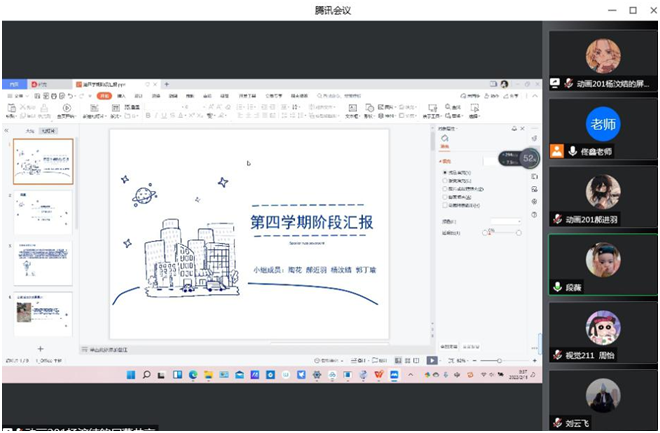Click the highlighted ribbon tab 开始
This screenshot has width=660, height=433.
tap(104, 96)
